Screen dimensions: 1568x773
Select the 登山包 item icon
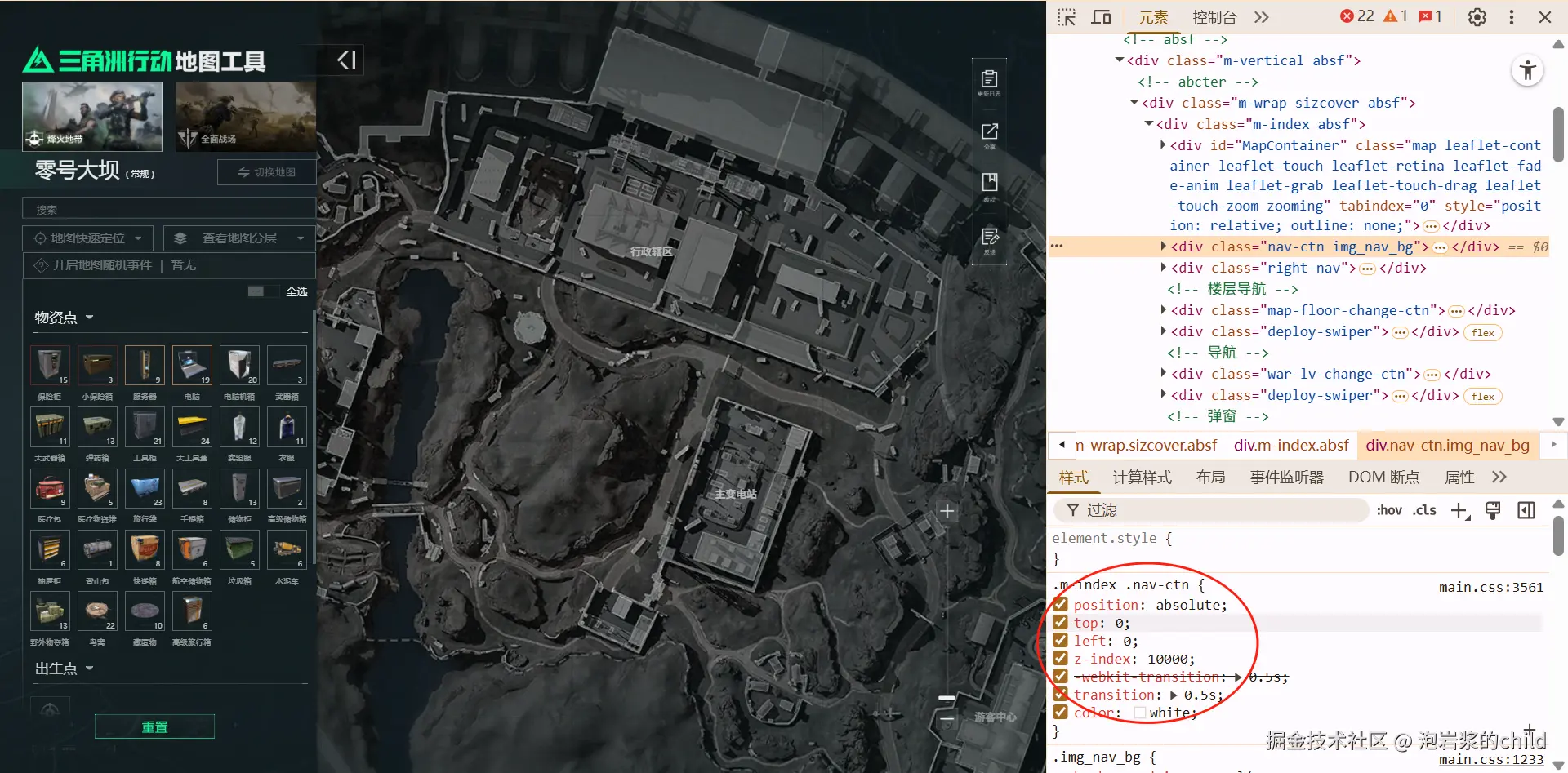(97, 549)
